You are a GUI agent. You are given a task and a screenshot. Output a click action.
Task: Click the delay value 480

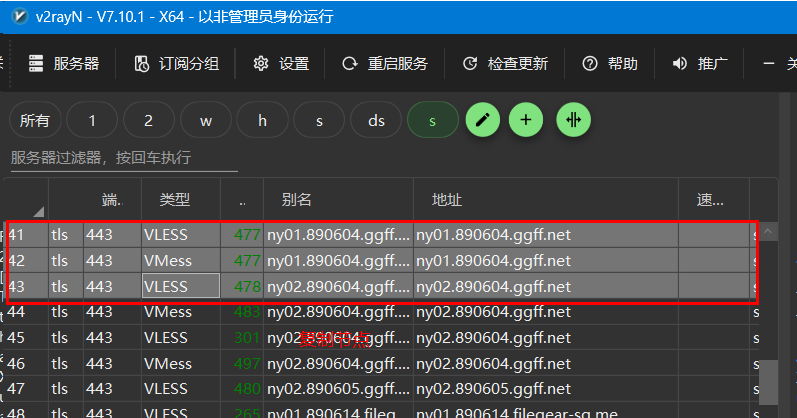tap(247, 389)
